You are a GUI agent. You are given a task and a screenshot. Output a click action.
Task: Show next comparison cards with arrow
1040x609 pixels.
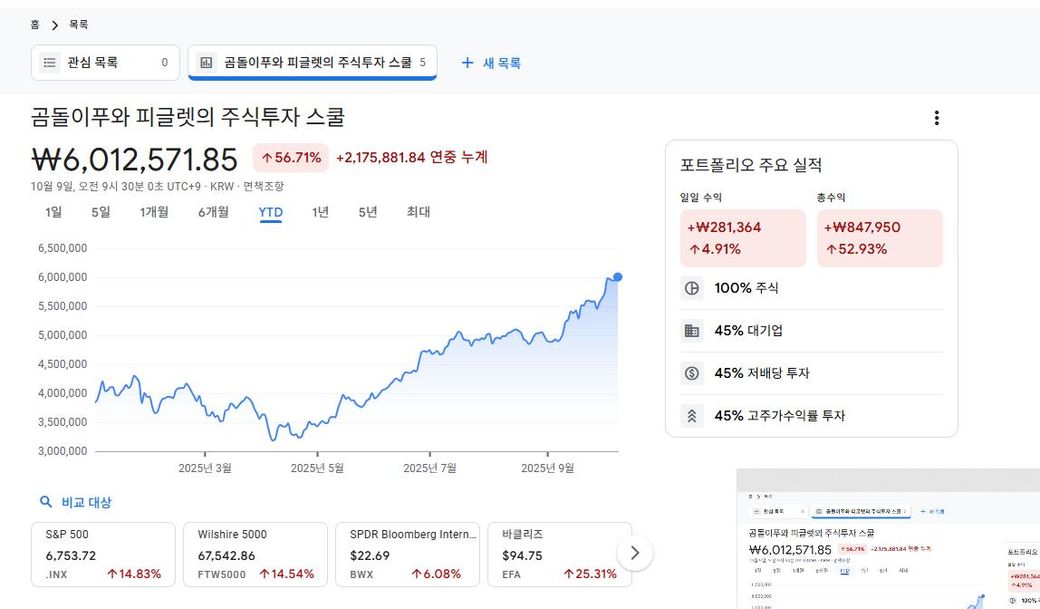pyautogui.click(x=634, y=553)
